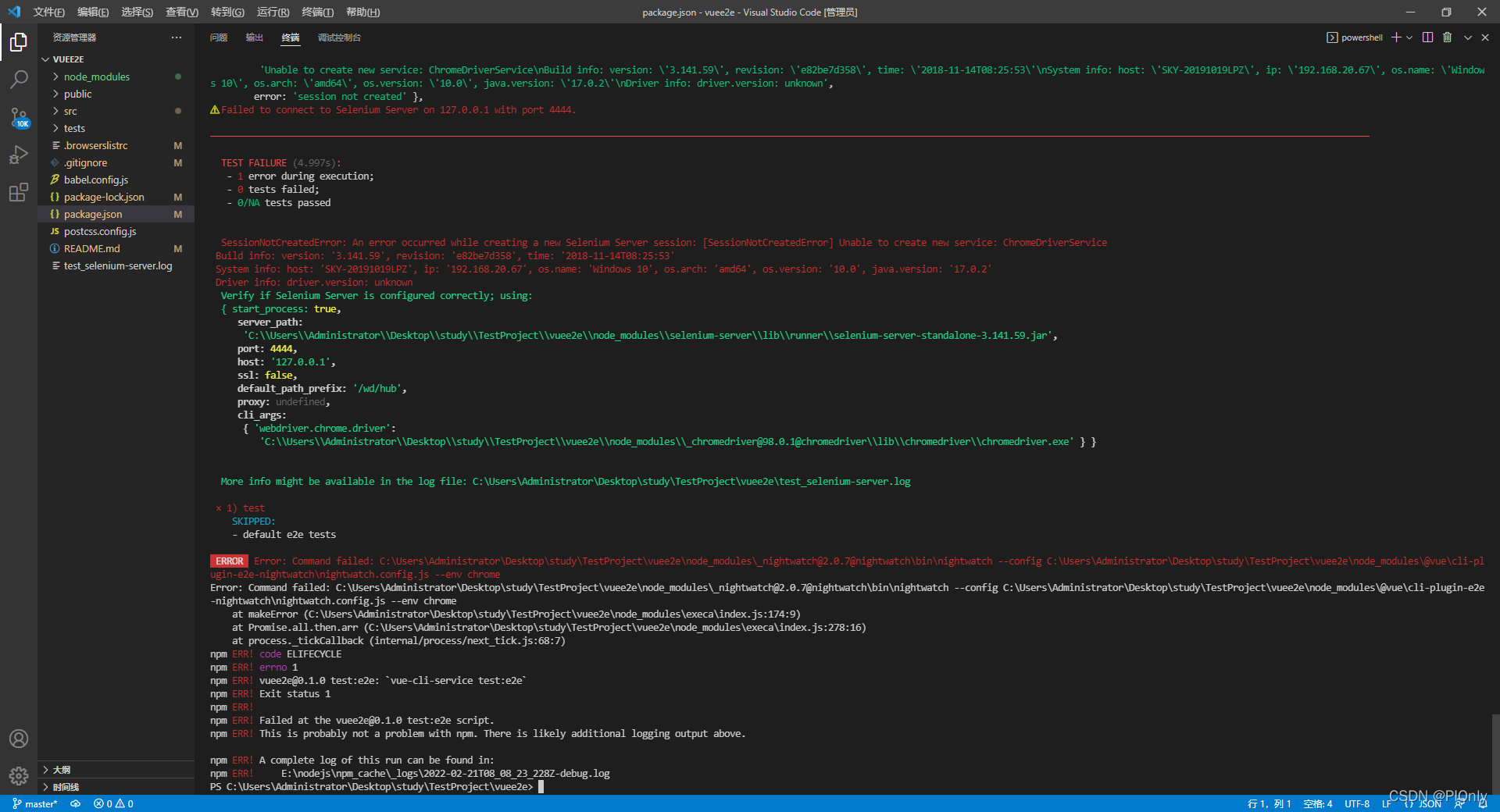Image resolution: width=1500 pixels, height=812 pixels.
Task: Switch to the 调试控制台 (Debug Console) tab
Action: [339, 37]
